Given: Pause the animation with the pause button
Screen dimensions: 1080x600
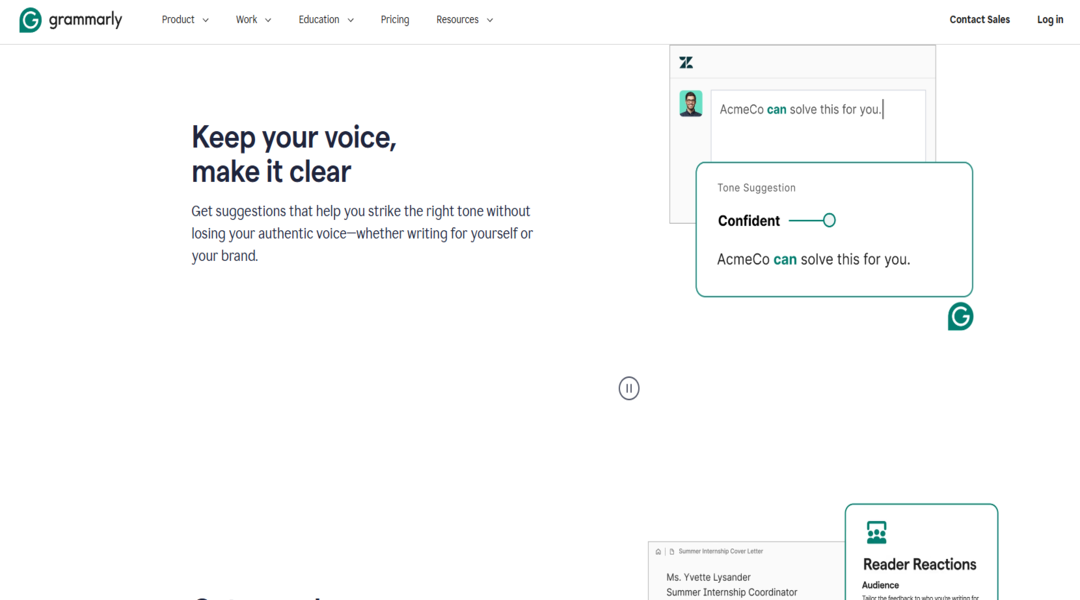Looking at the screenshot, I should pyautogui.click(x=629, y=388).
